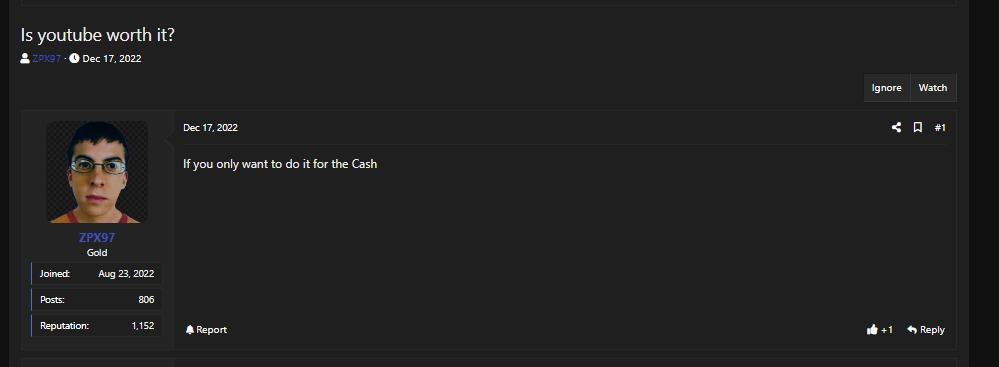Click the bell icon next to Report
Screen dimensions: 999x367
190,329
